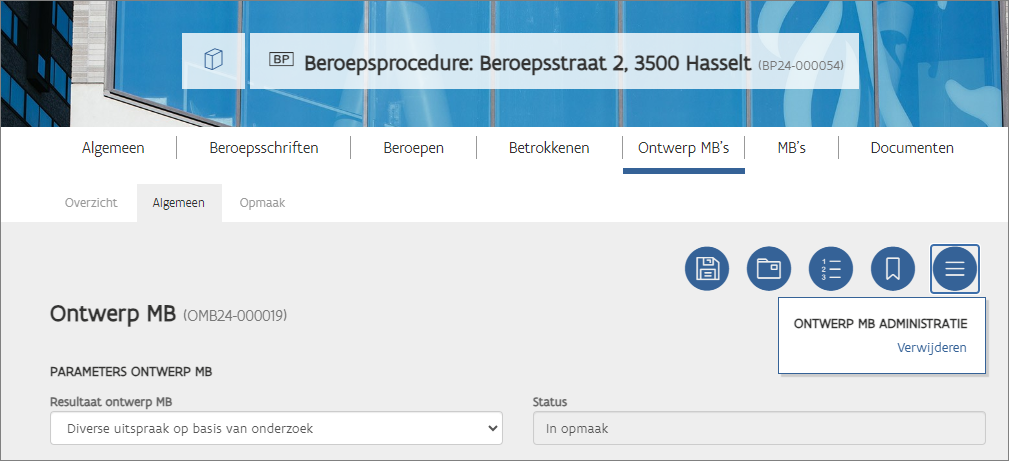The height and width of the screenshot is (461, 1009).
Task: Go to the Beroepen tab
Action: (x=414, y=148)
